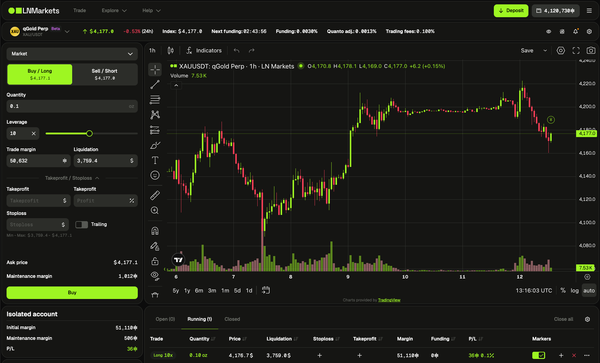Open the go-to-date calendar icon

pyautogui.click(x=266, y=290)
